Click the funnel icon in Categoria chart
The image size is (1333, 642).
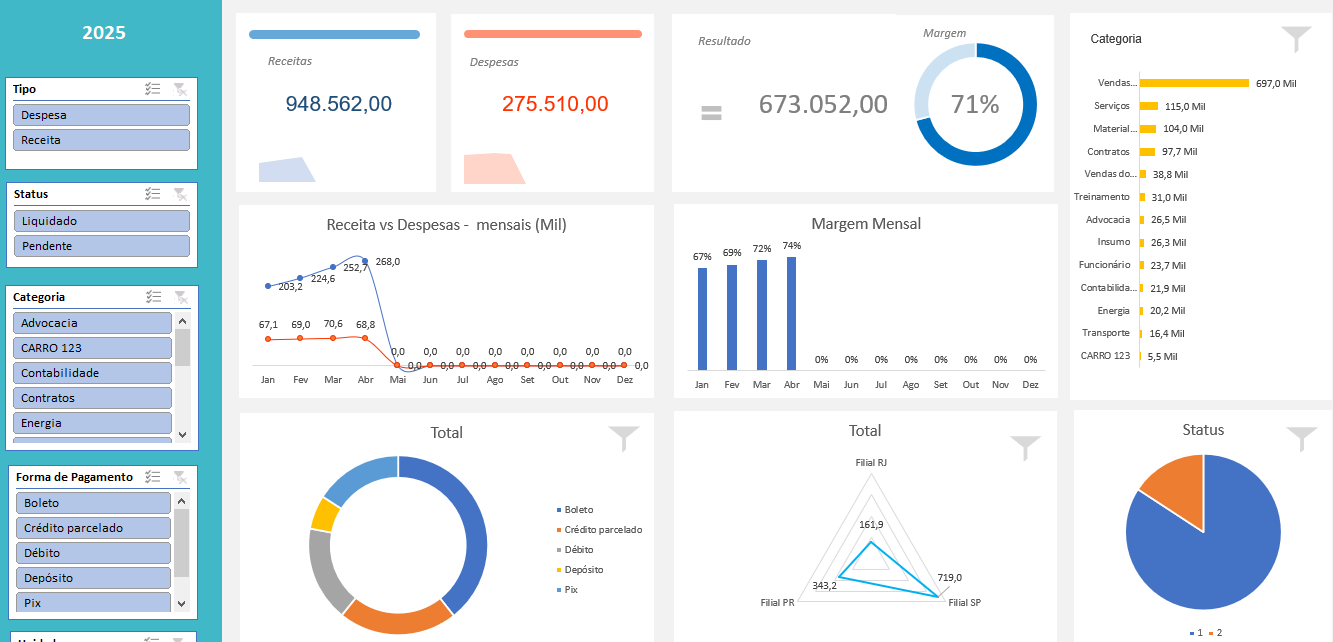click(x=1296, y=39)
